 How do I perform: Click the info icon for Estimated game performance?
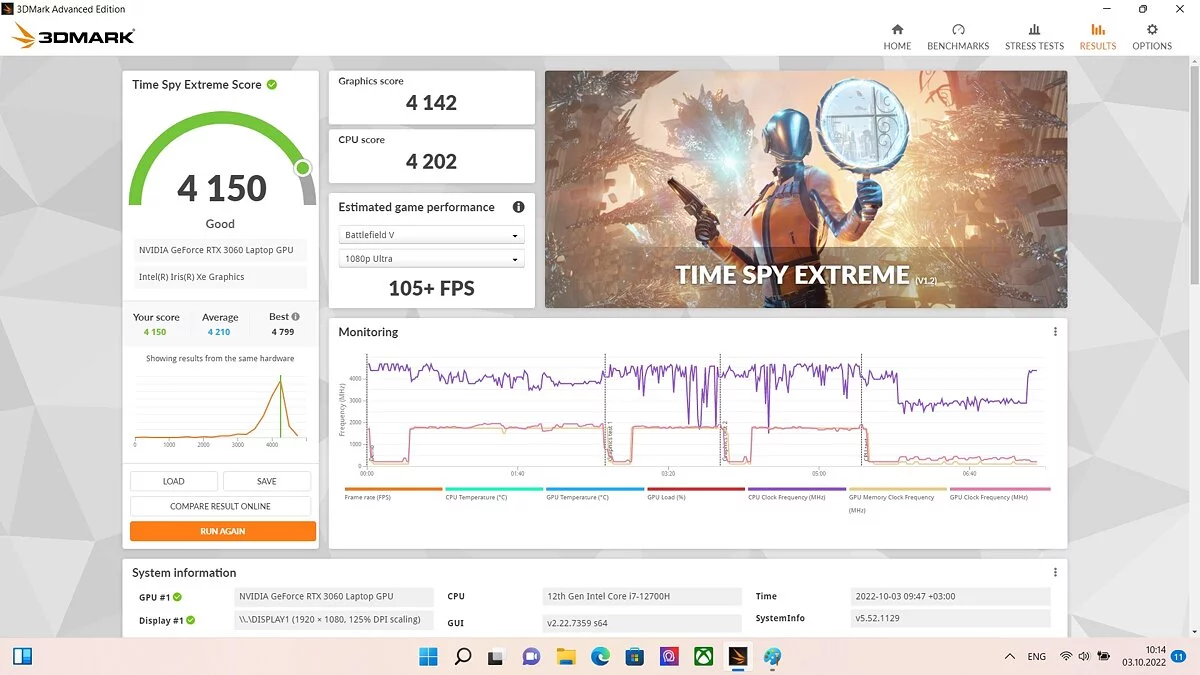click(518, 207)
